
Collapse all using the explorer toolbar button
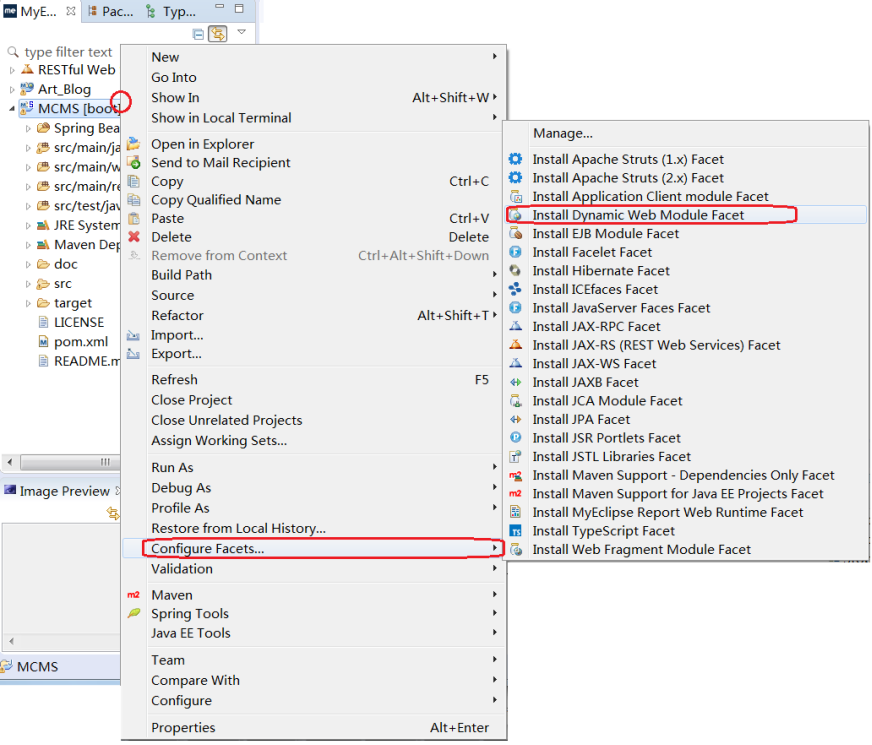click(x=198, y=34)
